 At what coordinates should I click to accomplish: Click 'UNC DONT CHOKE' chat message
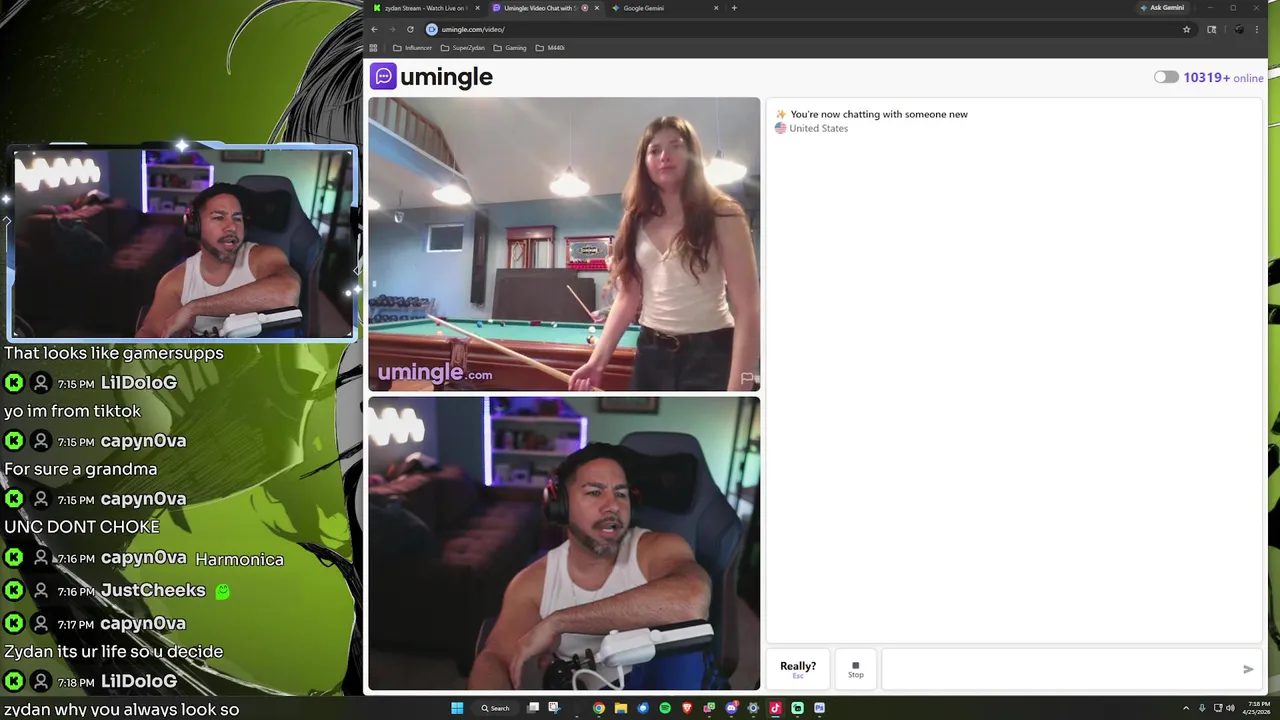point(82,527)
